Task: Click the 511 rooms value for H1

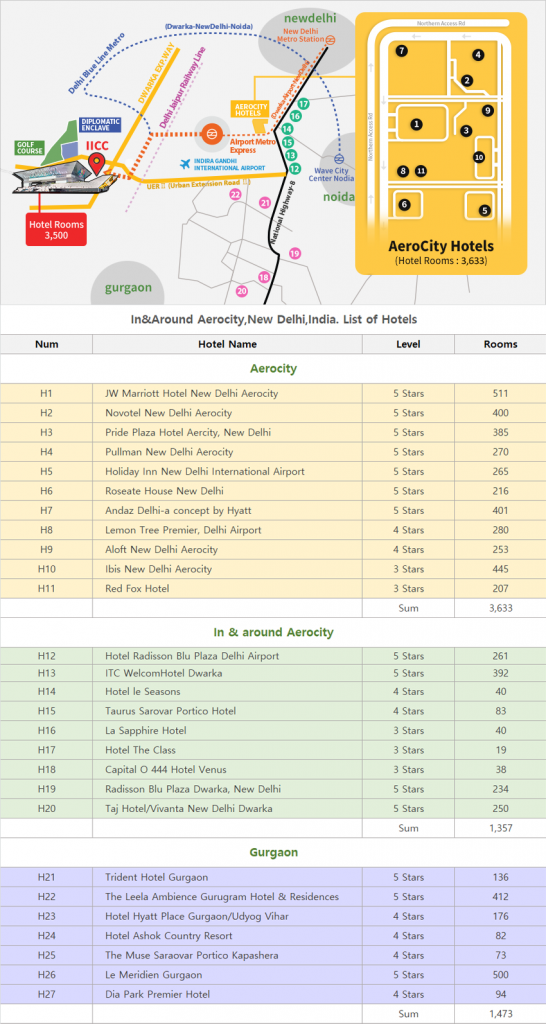Action: [x=500, y=393]
